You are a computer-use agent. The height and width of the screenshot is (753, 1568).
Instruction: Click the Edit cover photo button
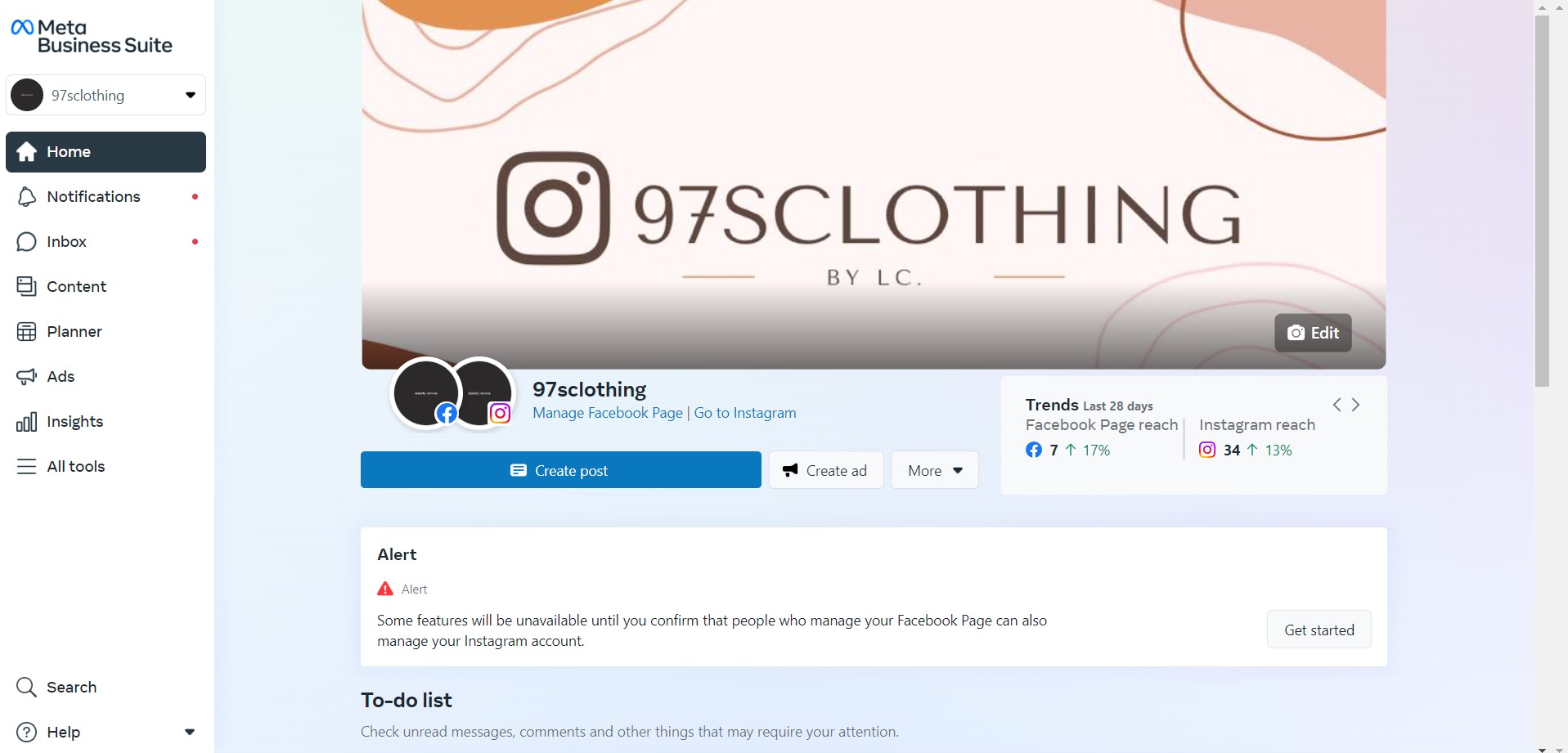1313,333
